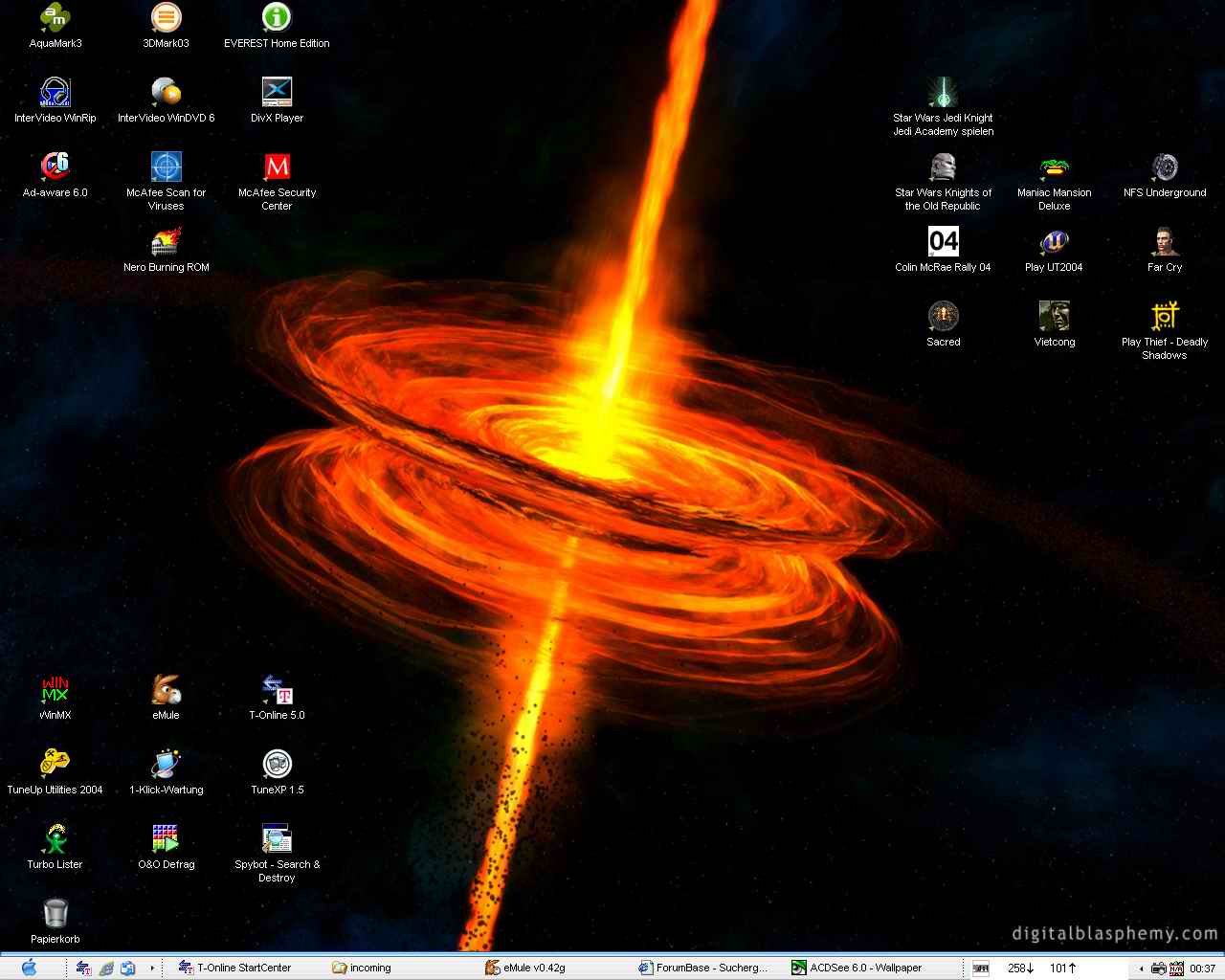Click the 101 upload speed readout
The height and width of the screenshot is (980, 1225).
point(1063,969)
